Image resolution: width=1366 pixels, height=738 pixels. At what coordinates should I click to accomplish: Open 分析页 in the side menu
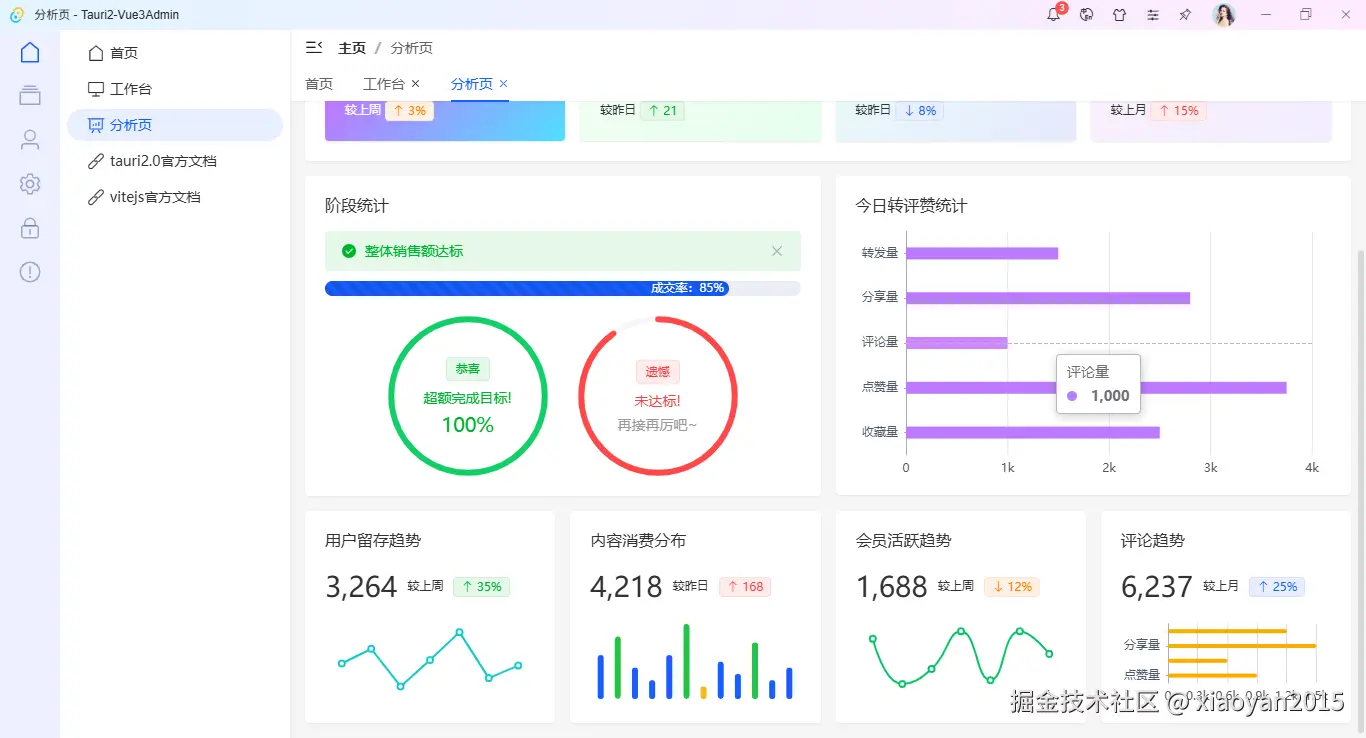(175, 125)
